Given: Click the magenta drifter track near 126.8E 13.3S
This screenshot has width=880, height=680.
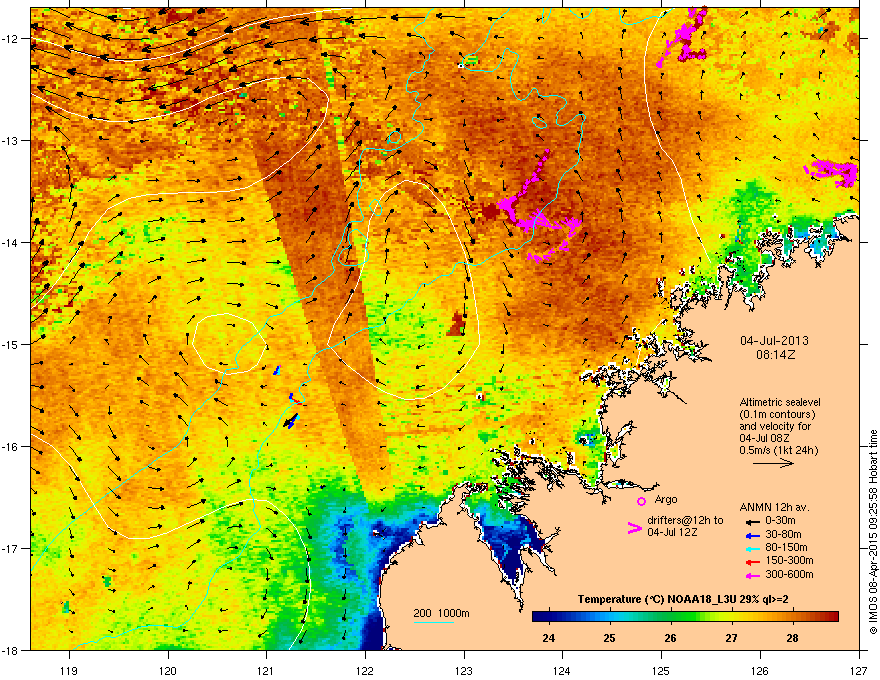Looking at the screenshot, I should click(831, 173).
